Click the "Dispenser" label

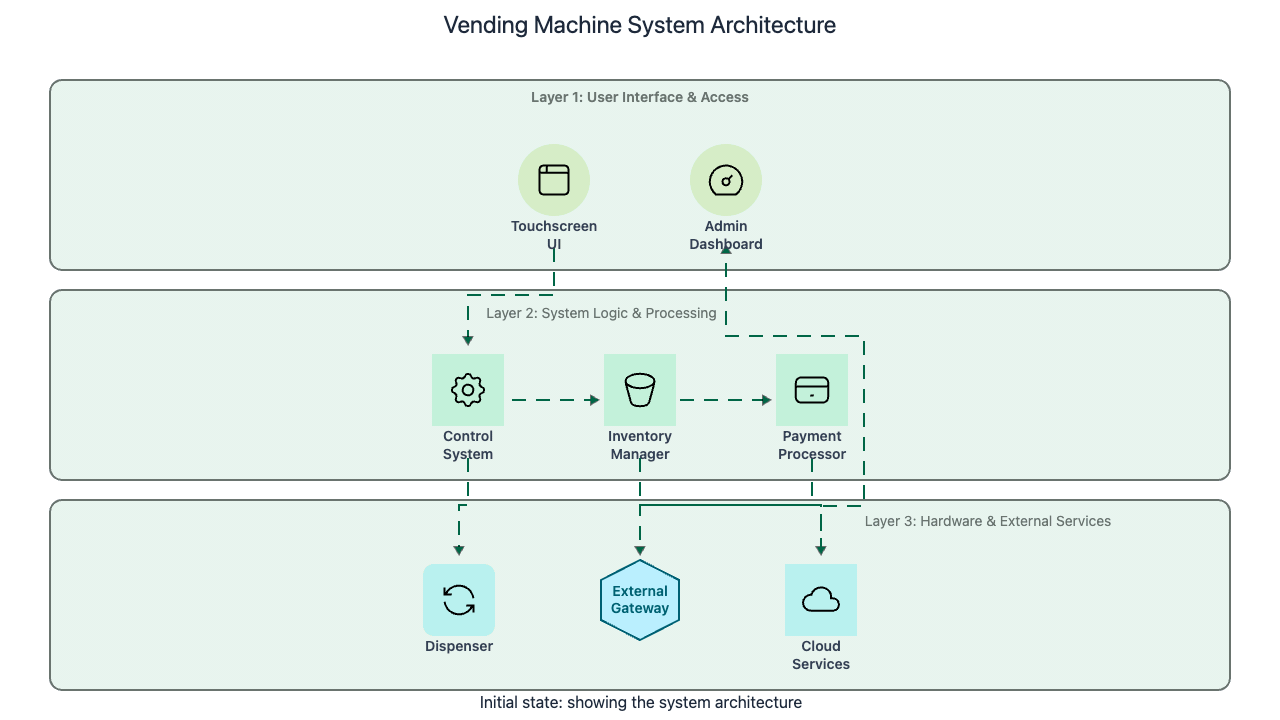459,646
